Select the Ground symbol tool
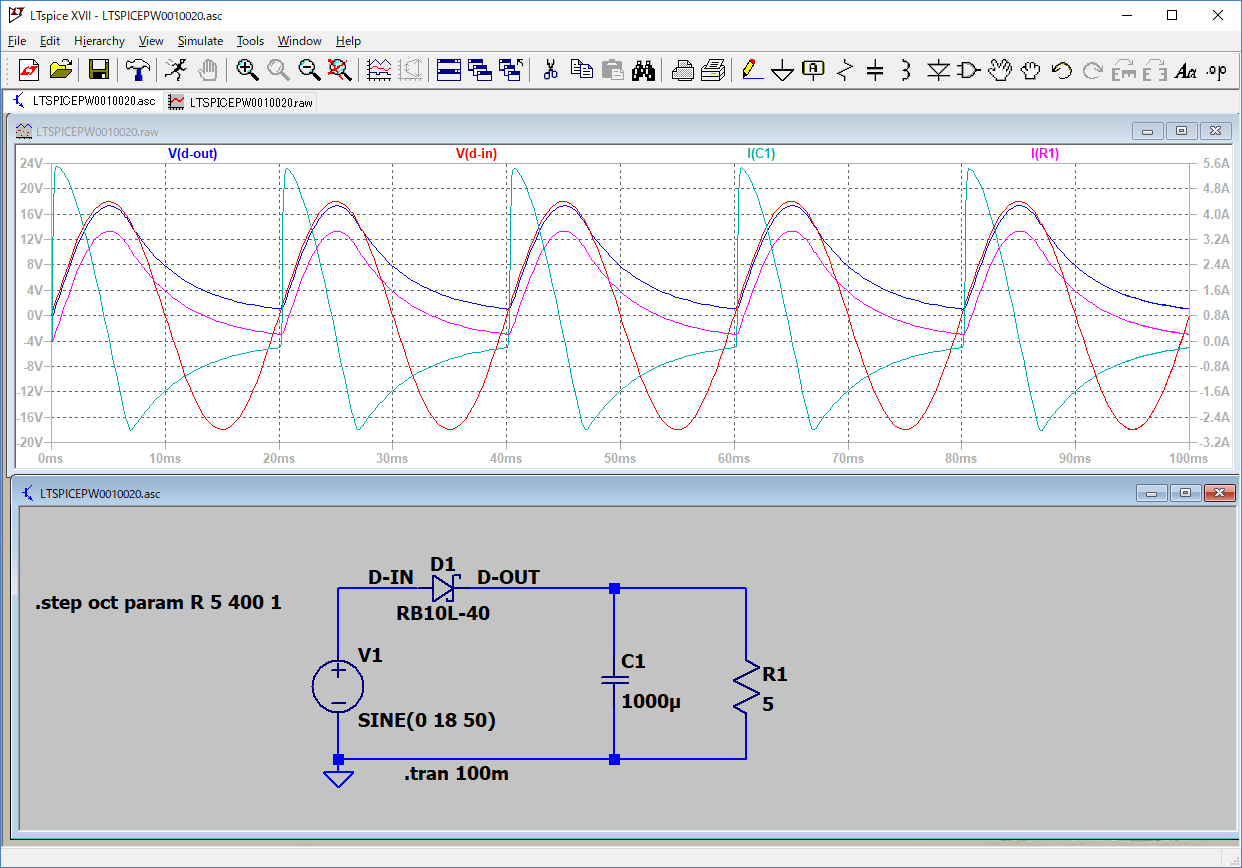The width and height of the screenshot is (1242, 868). [782, 70]
